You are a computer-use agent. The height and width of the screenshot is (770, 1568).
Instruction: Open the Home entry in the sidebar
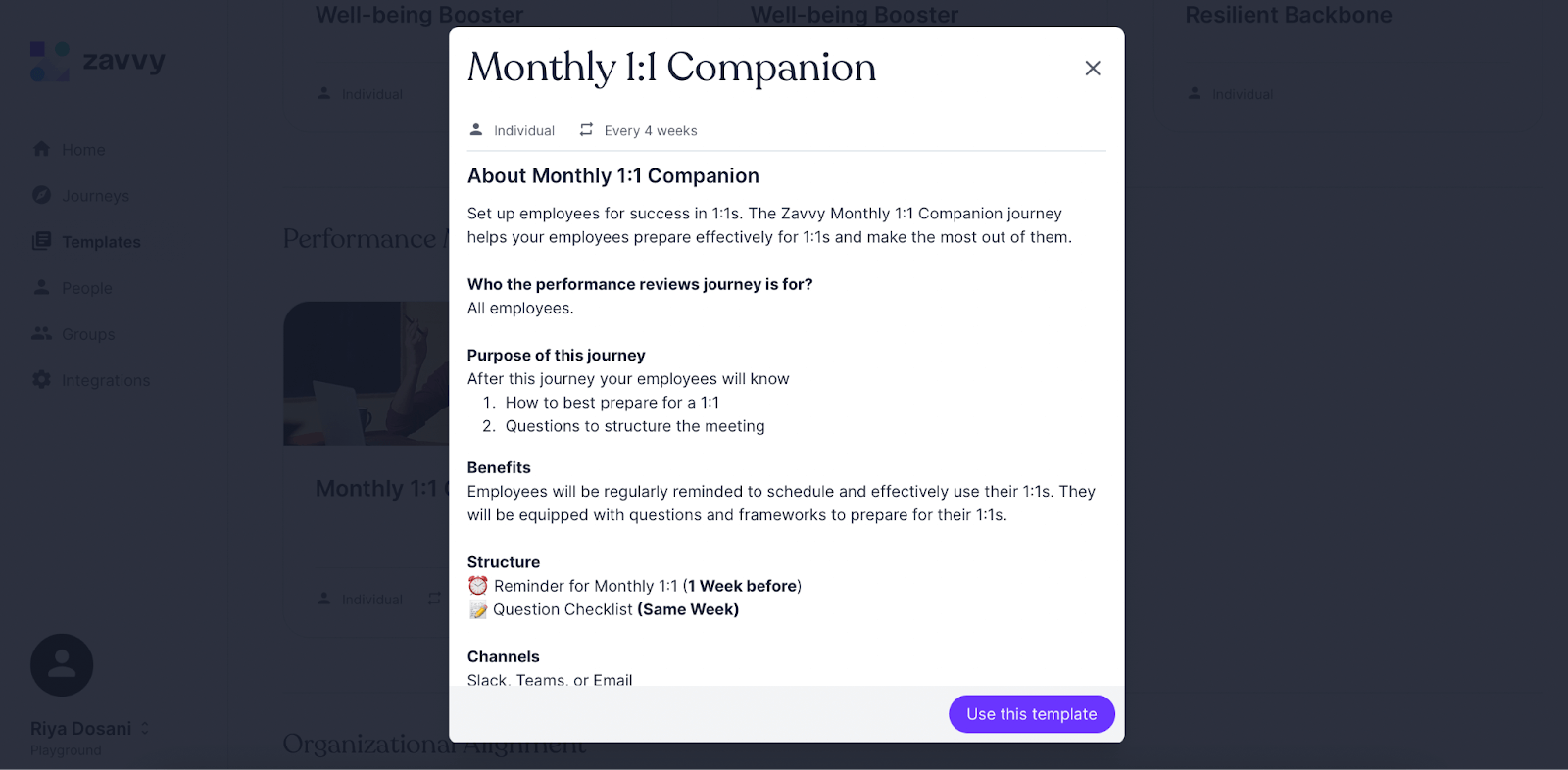[83, 149]
